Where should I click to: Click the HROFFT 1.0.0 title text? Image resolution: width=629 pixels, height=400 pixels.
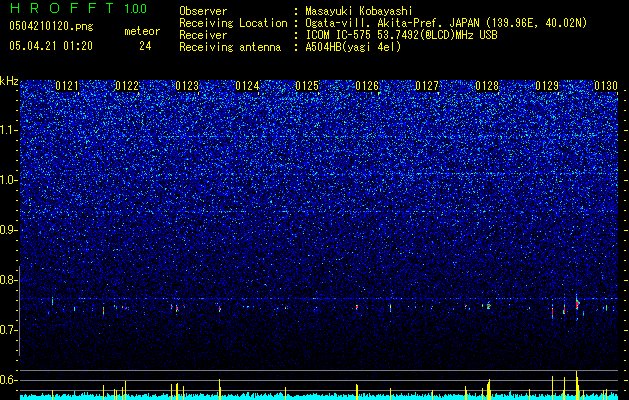pyautogui.click(x=79, y=8)
